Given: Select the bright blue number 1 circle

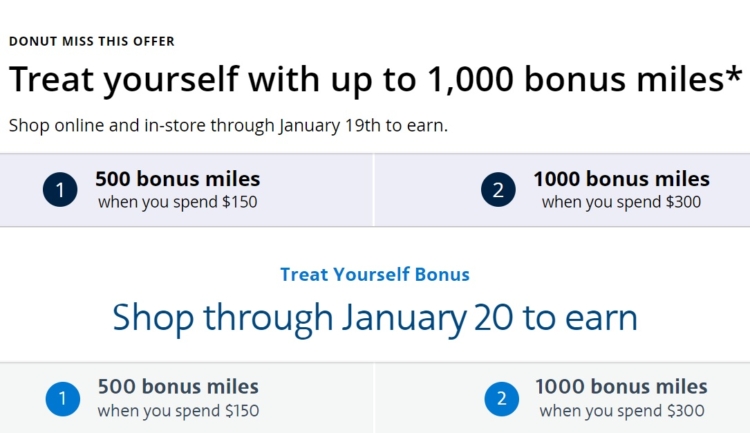Looking at the screenshot, I should pos(63,399).
